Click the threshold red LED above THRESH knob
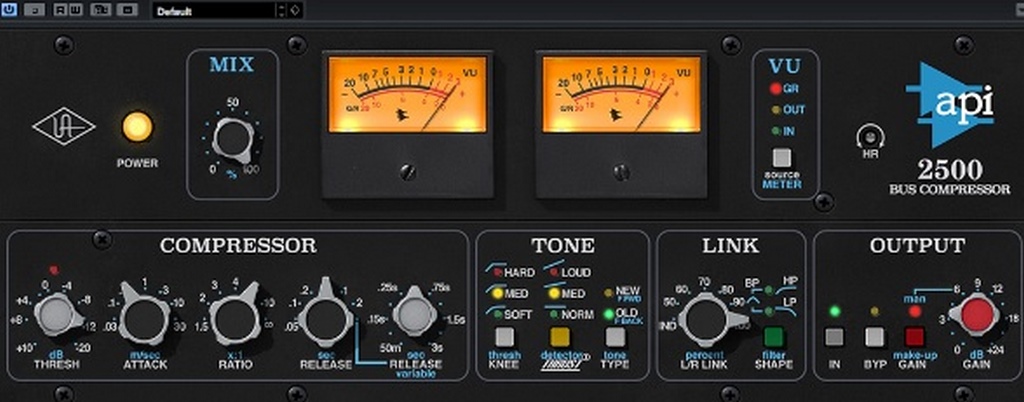Screen dimensions: 1024x402 click(x=54, y=268)
